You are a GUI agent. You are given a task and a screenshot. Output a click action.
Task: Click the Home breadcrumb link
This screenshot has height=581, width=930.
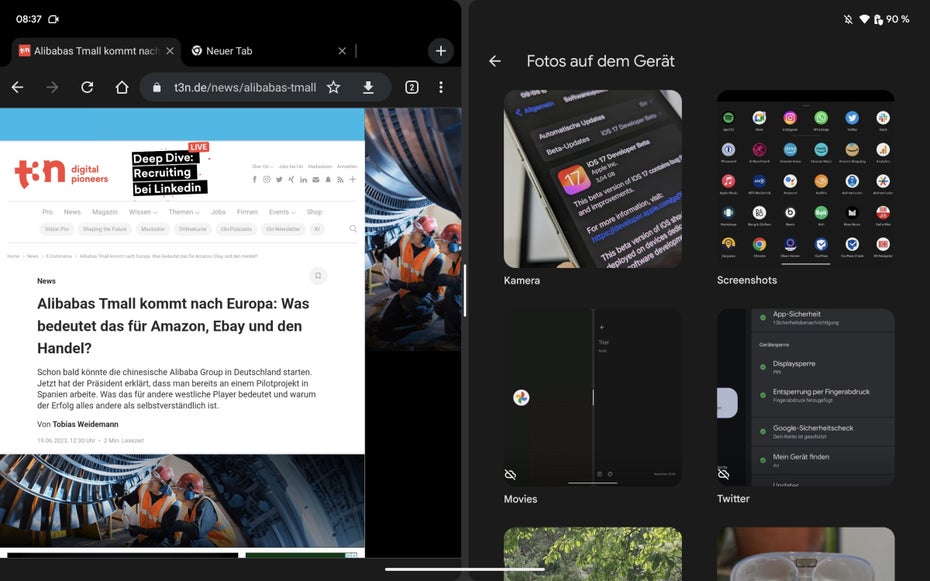click(13, 256)
